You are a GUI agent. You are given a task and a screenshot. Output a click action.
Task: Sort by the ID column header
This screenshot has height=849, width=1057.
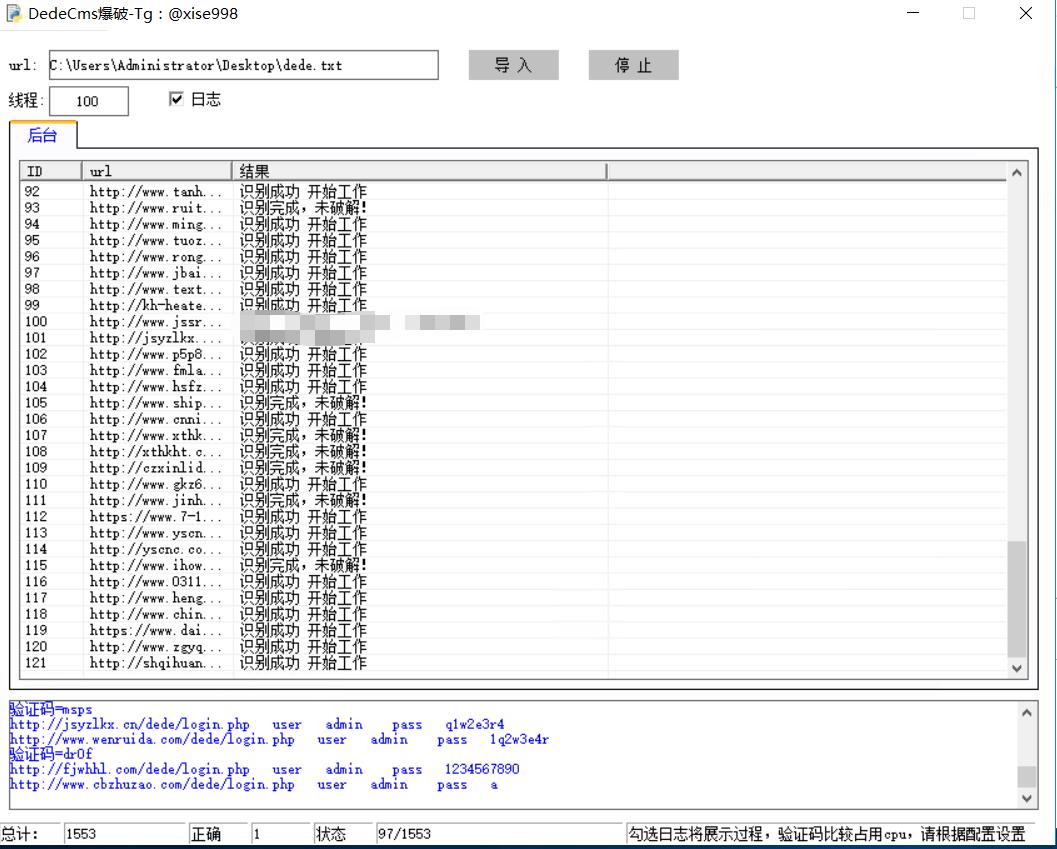click(x=51, y=171)
